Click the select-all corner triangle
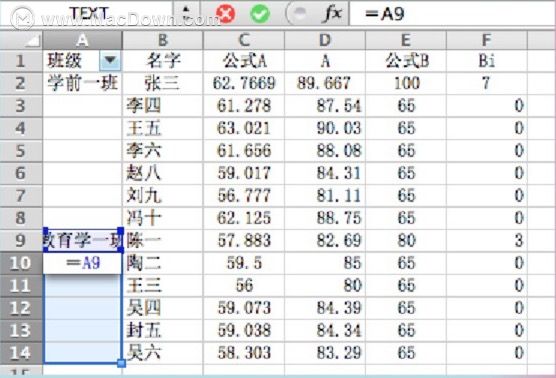Screen dimensions: 556x378 pyautogui.click(x=21, y=40)
